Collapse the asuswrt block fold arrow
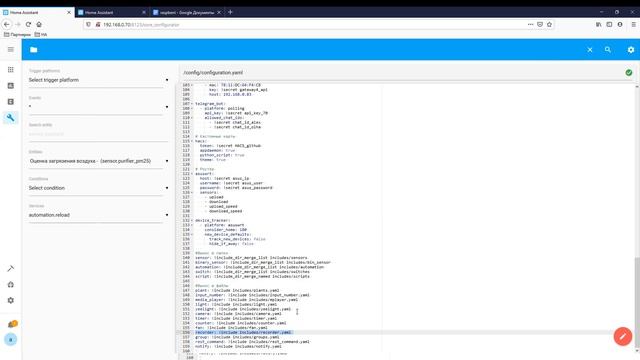 click(x=192, y=173)
